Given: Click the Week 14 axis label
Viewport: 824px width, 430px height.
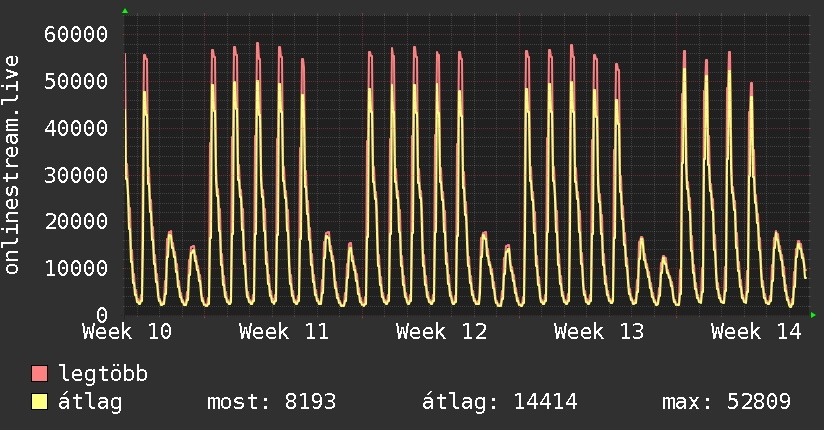Looking at the screenshot, I should click(x=756, y=332).
